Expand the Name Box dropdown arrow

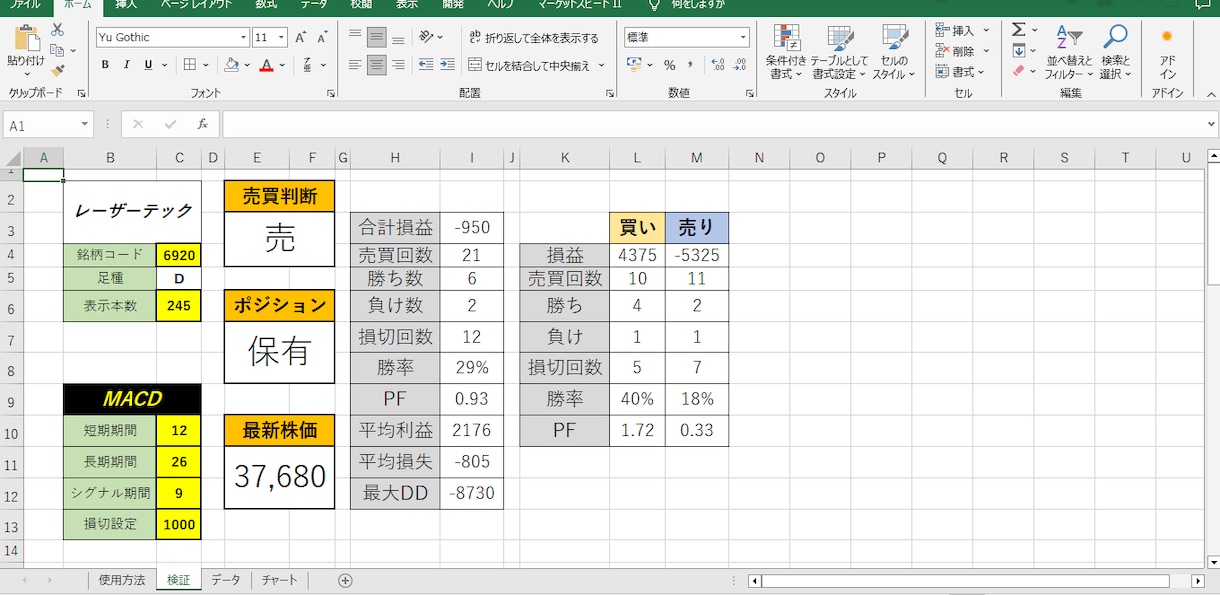pyautogui.click(x=84, y=125)
